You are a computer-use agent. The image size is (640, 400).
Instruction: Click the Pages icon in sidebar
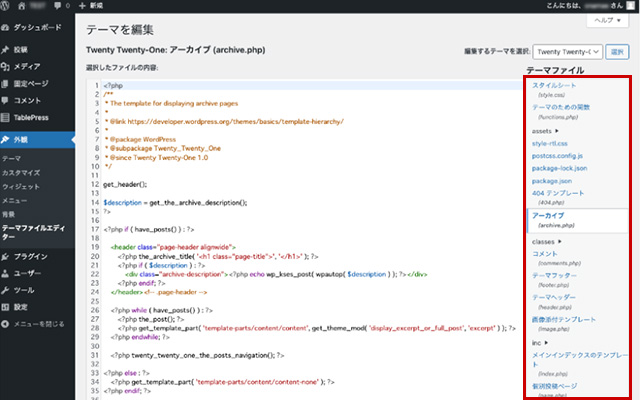(x=5, y=84)
